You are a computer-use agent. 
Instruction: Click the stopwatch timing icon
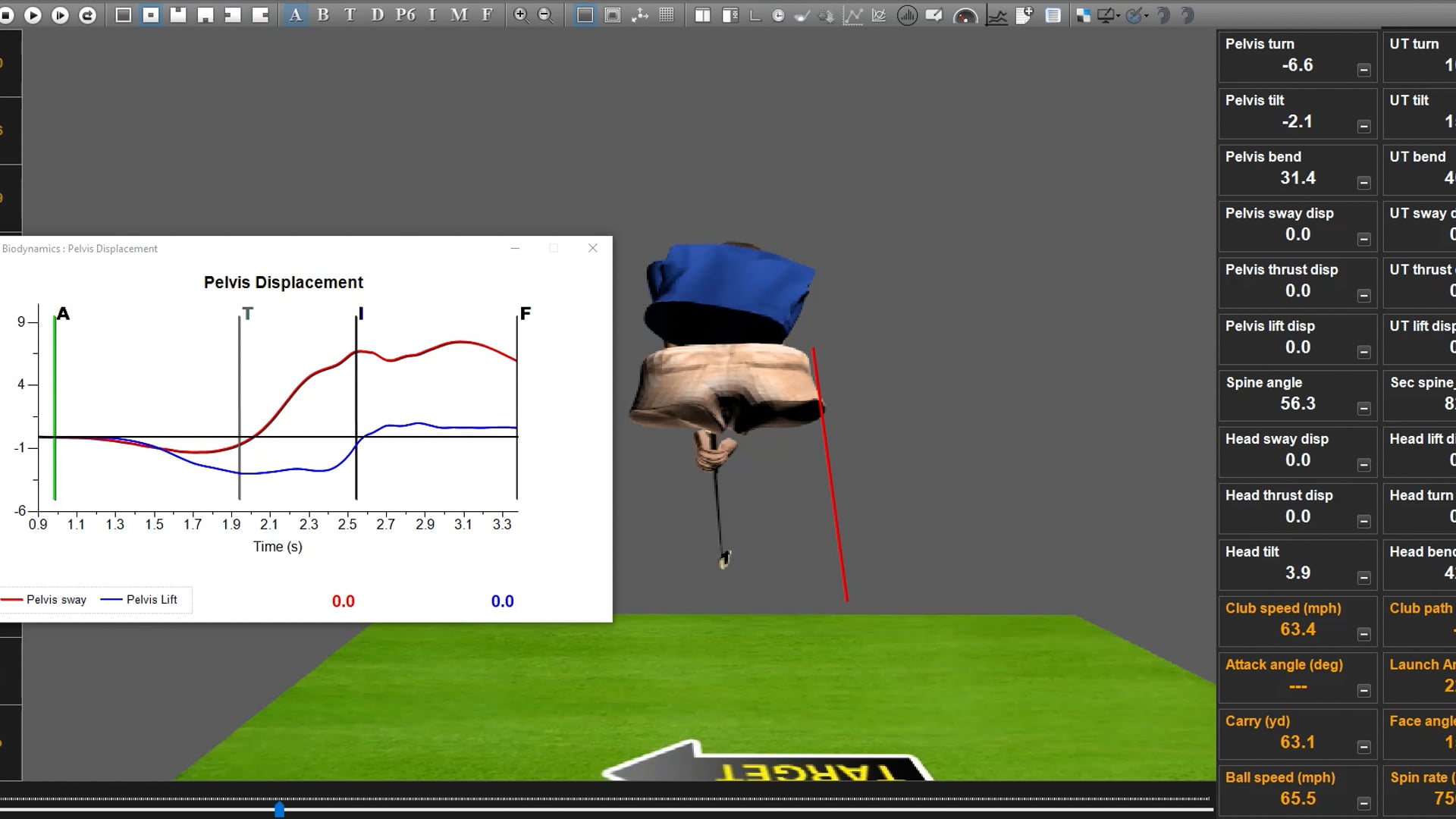pos(778,14)
